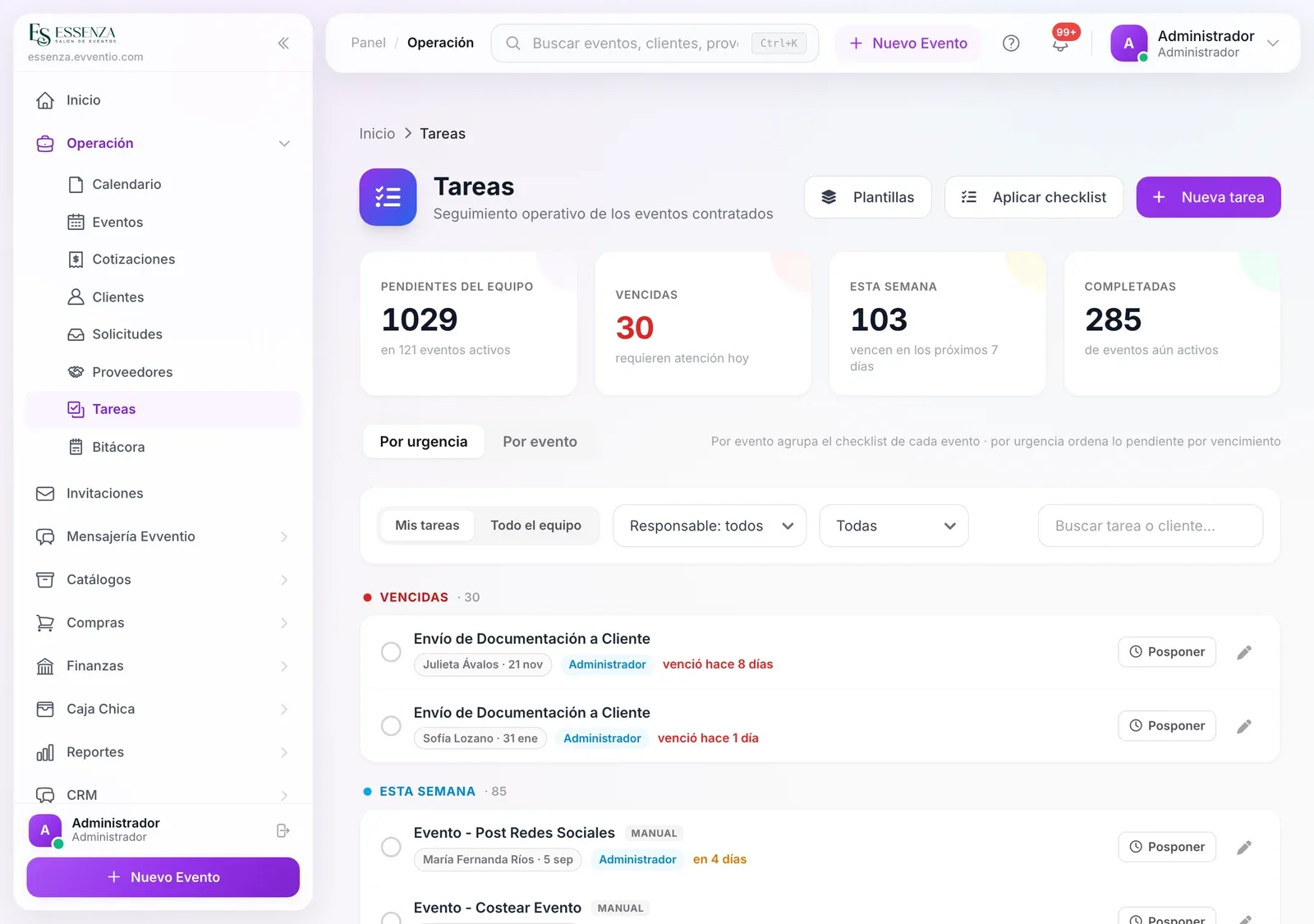Mark Julieta Ávalos documentation task complete
Viewport: 1314px width, 924px height.
(x=391, y=652)
